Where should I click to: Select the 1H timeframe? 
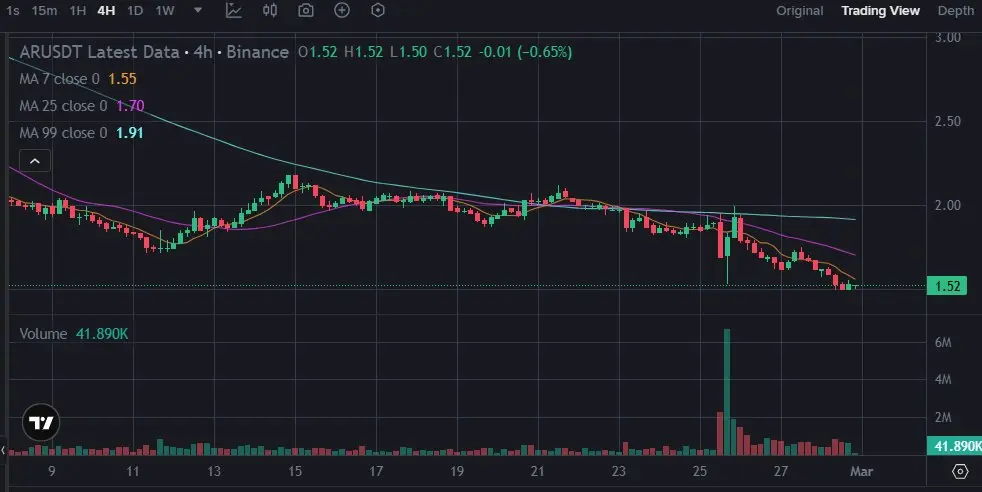tap(78, 11)
